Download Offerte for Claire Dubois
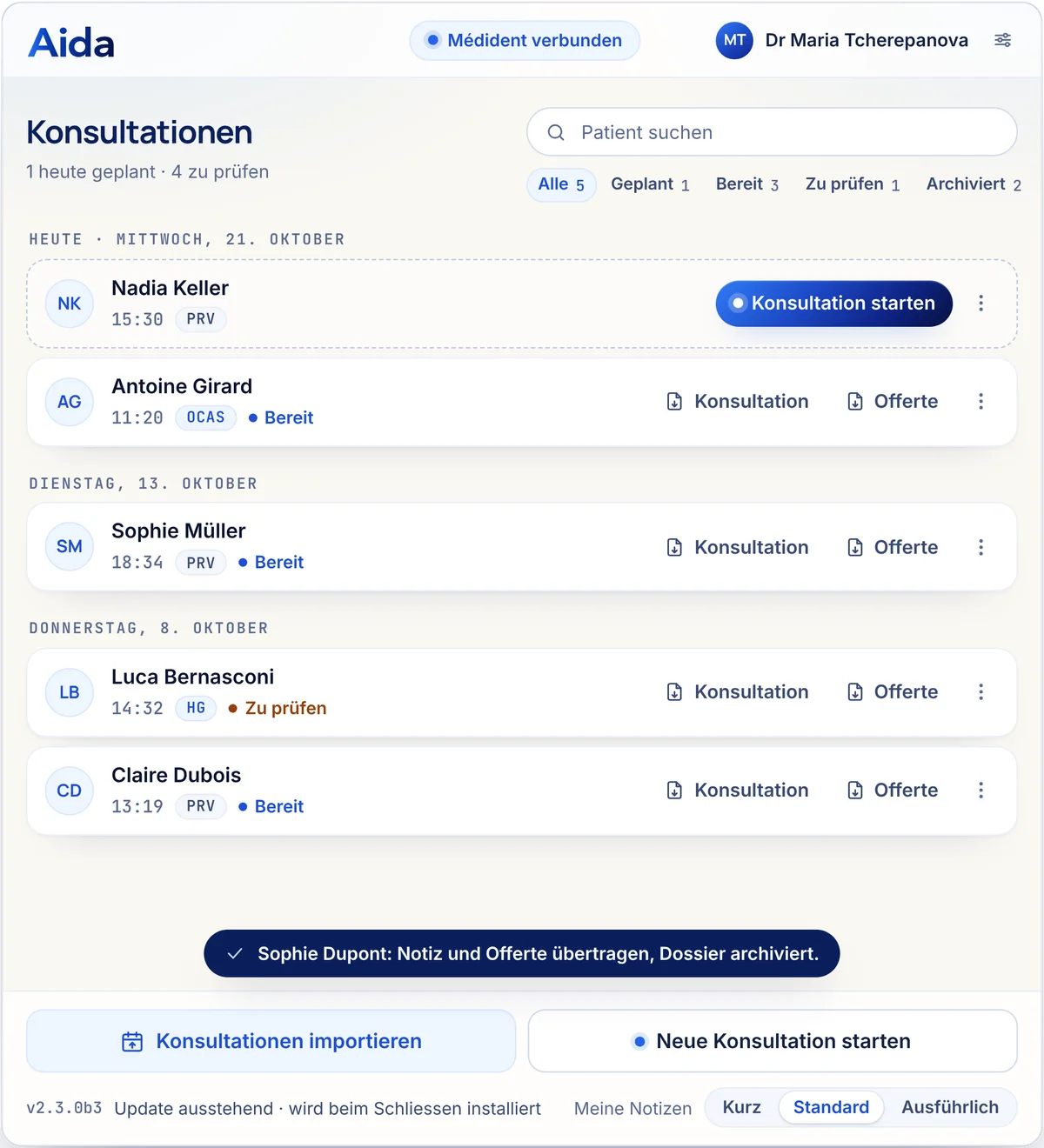 click(x=893, y=791)
